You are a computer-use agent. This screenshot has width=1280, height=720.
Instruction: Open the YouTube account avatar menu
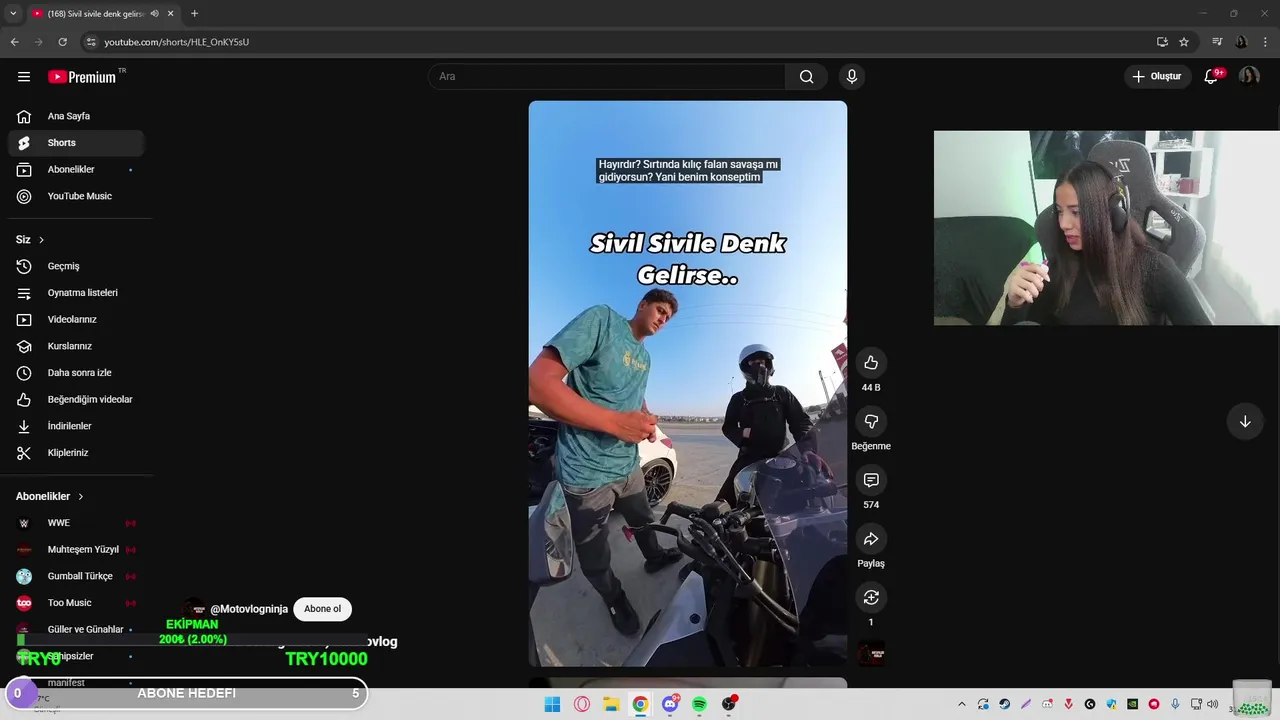pos(1249,76)
